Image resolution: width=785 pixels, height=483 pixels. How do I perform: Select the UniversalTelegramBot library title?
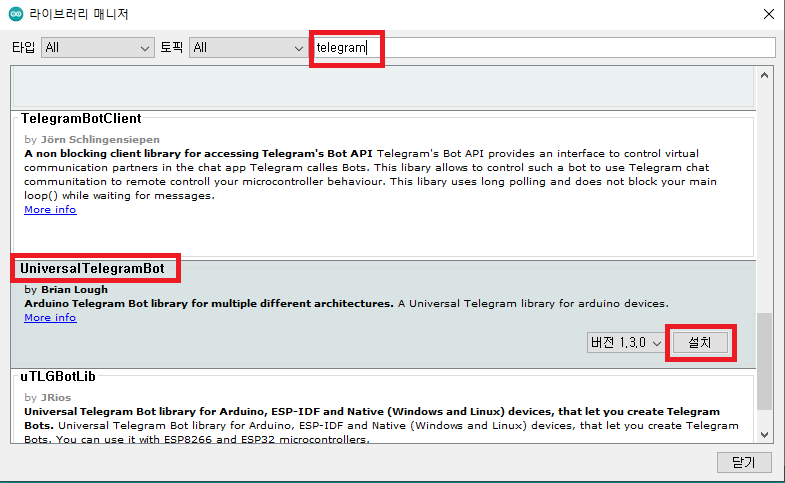click(x=92, y=269)
